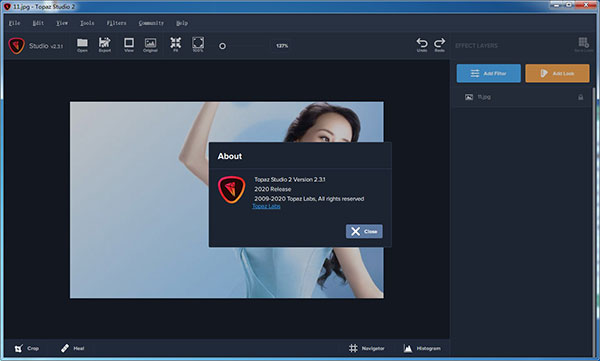Open the Edit menu

click(38, 23)
